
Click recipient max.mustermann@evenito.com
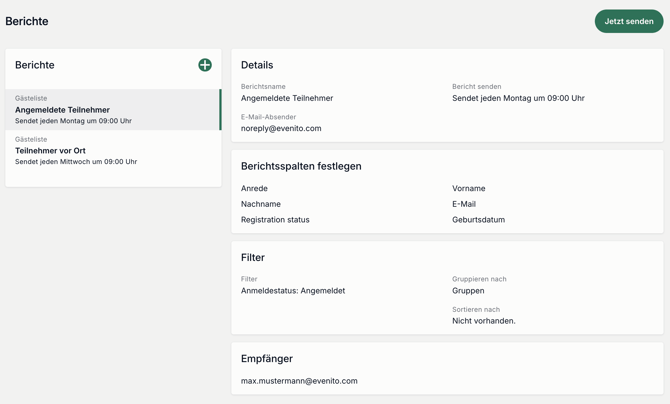click(299, 381)
